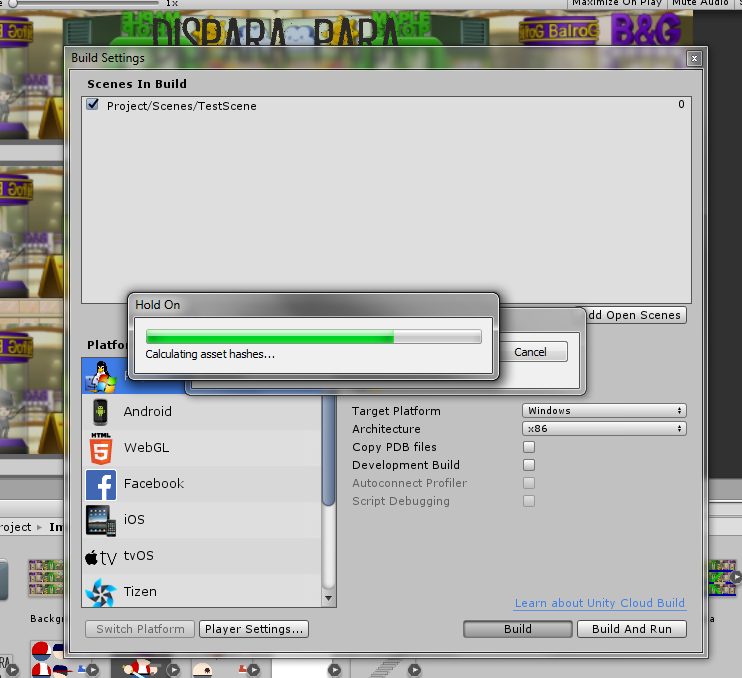Enable the Development Build checkbox

pos(529,465)
